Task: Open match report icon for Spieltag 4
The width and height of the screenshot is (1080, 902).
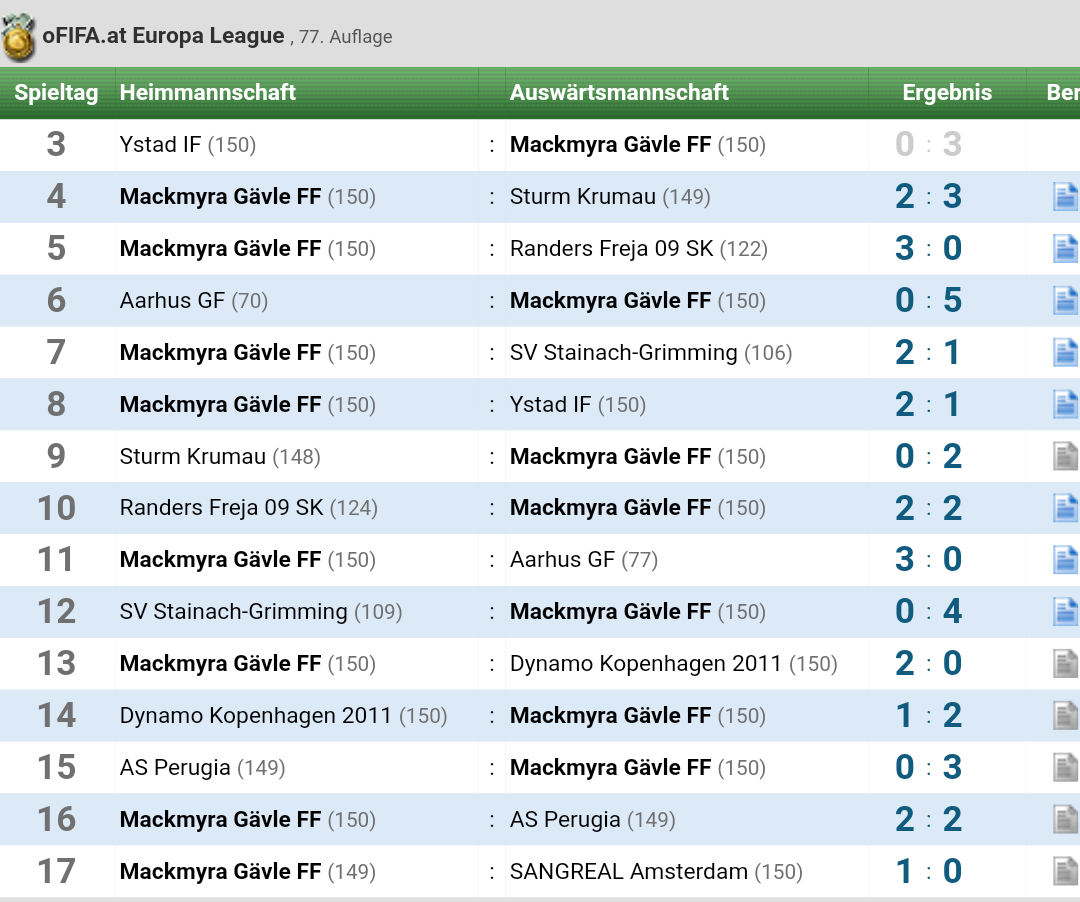Action: (x=1066, y=196)
